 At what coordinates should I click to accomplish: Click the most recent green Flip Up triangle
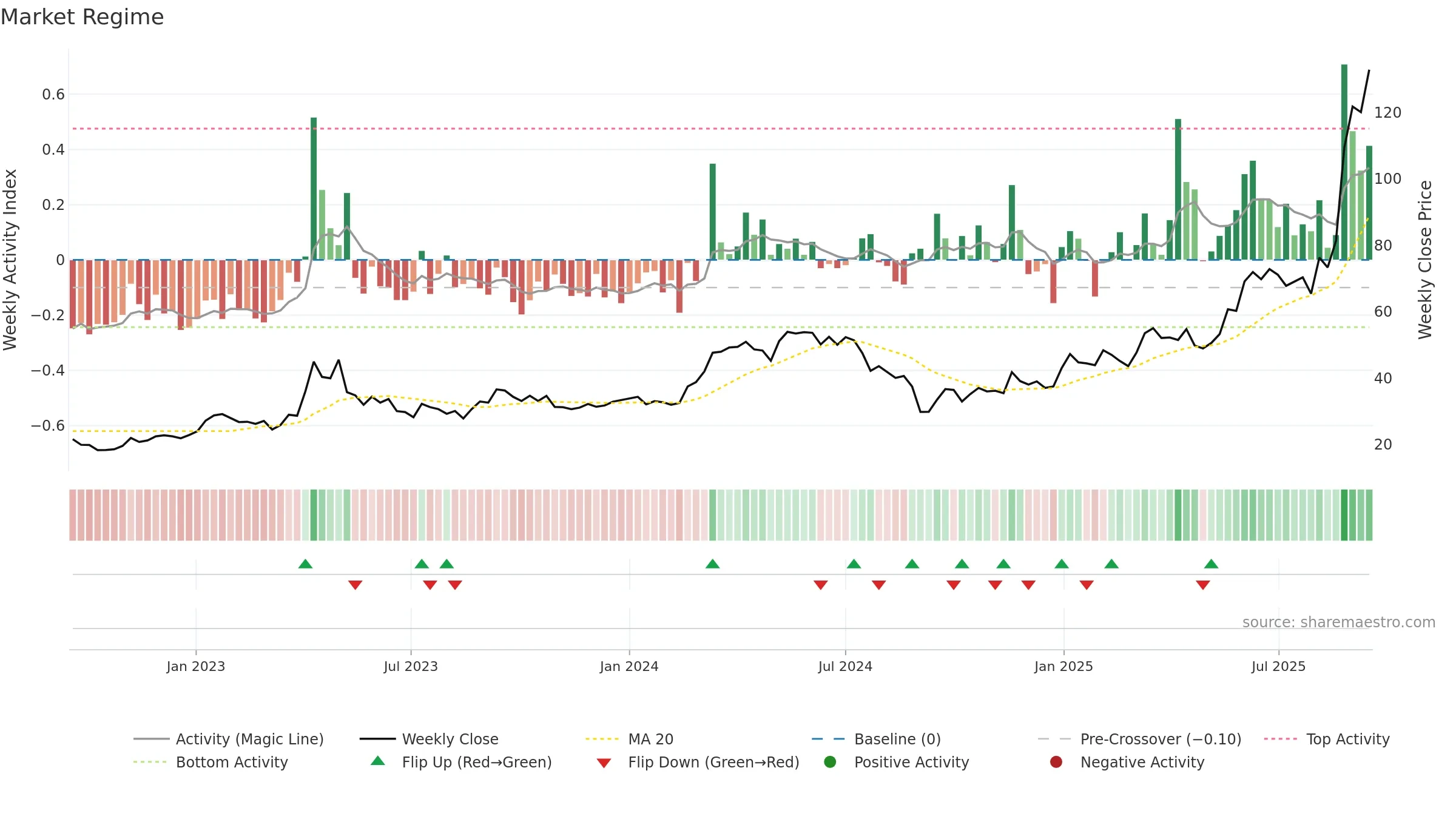[x=1212, y=564]
